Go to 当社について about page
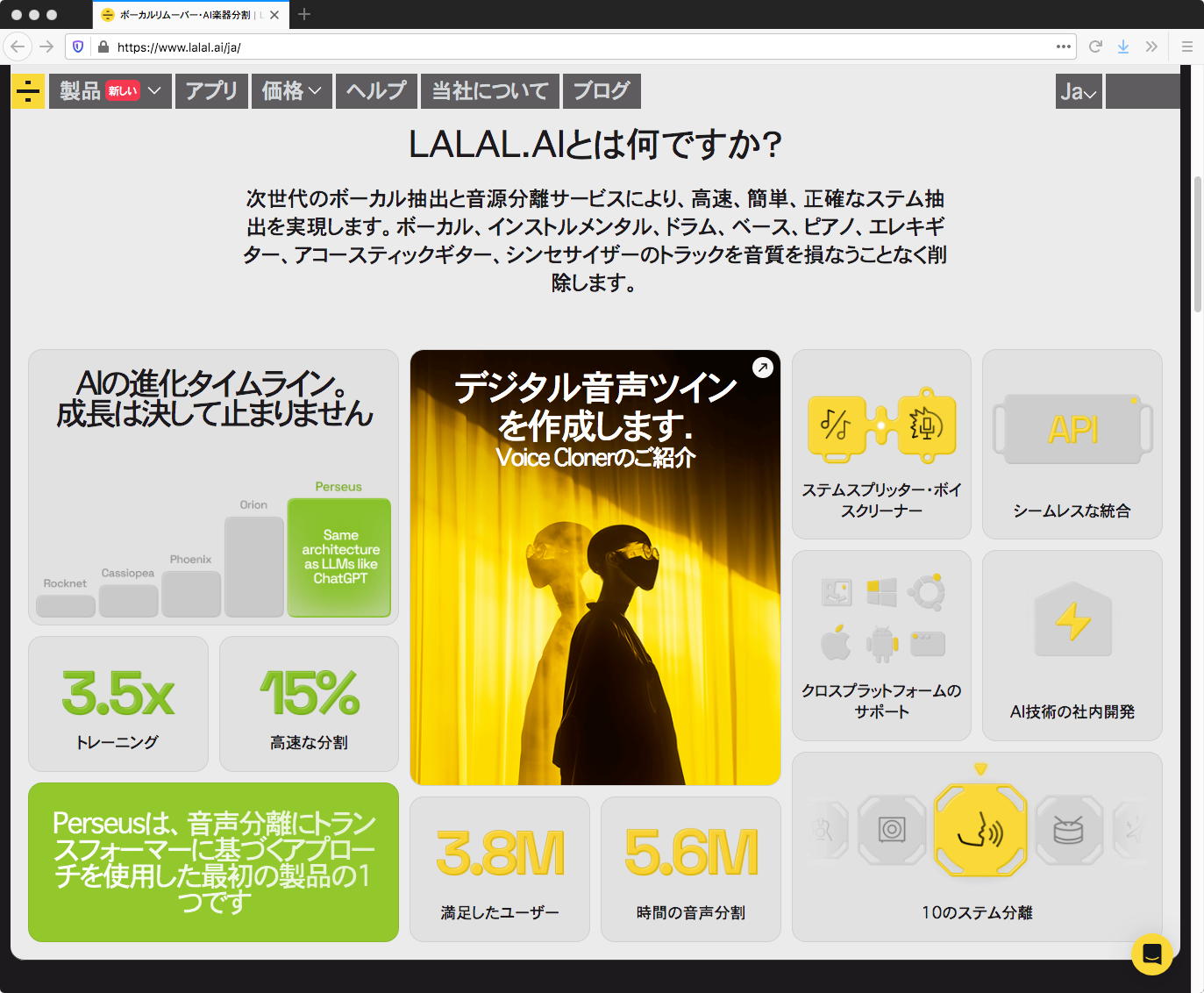Screen dimensions: 1204x993 (x=490, y=91)
